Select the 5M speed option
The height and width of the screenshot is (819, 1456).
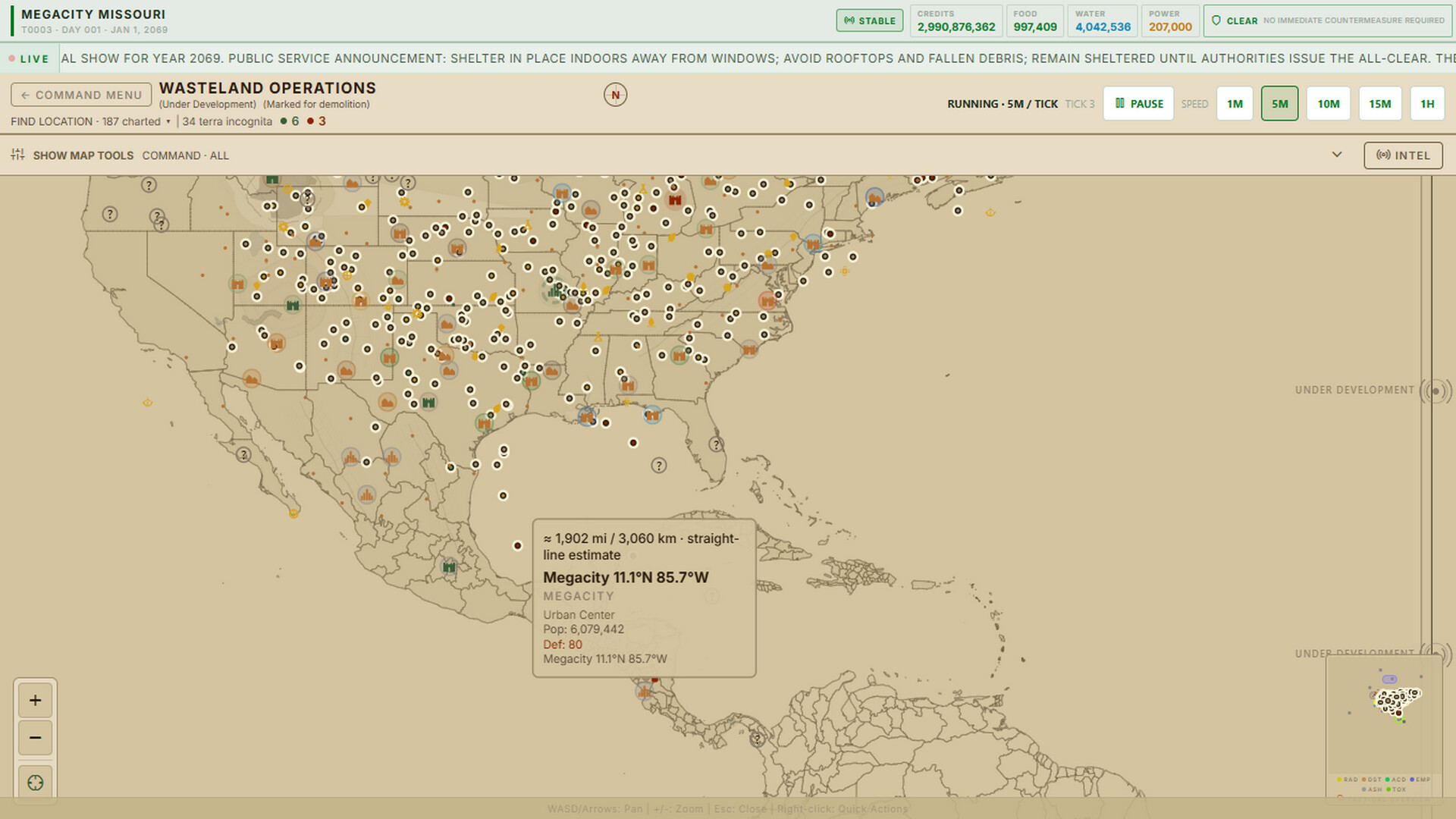pos(1279,104)
